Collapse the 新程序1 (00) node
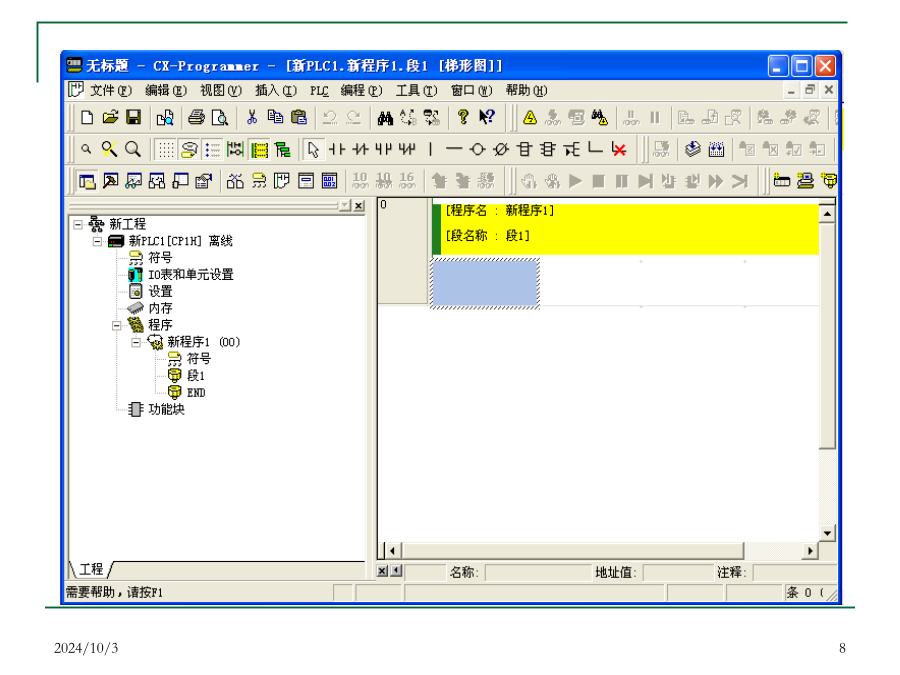Image resolution: width=900 pixels, height=675 pixels. coord(136,343)
